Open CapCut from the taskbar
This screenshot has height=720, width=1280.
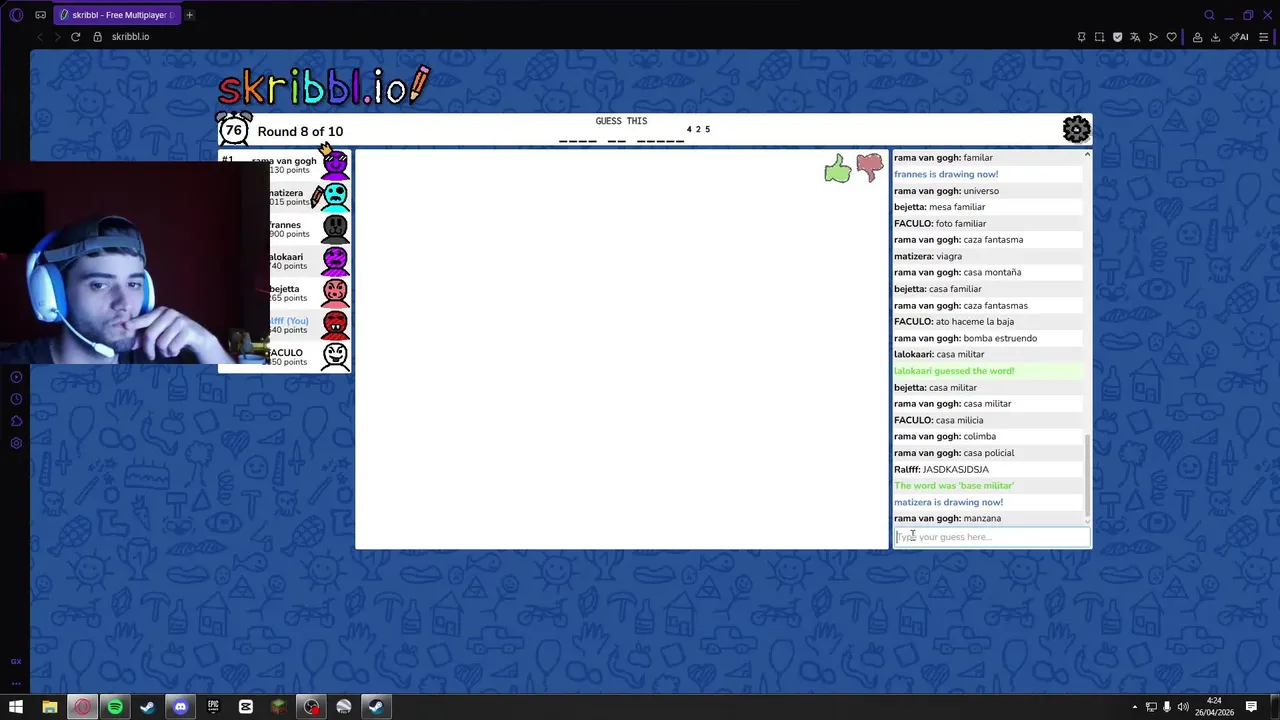pyautogui.click(x=246, y=707)
